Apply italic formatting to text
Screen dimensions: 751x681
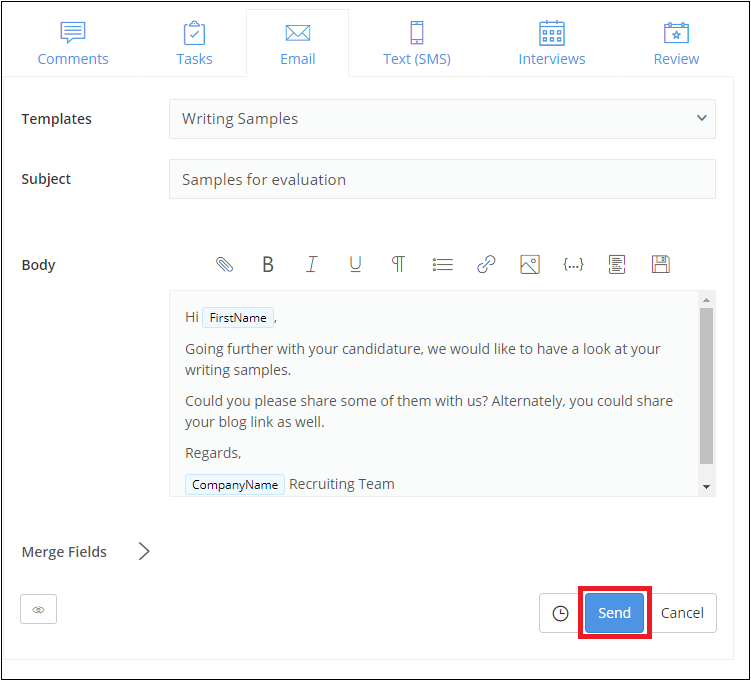(x=312, y=265)
